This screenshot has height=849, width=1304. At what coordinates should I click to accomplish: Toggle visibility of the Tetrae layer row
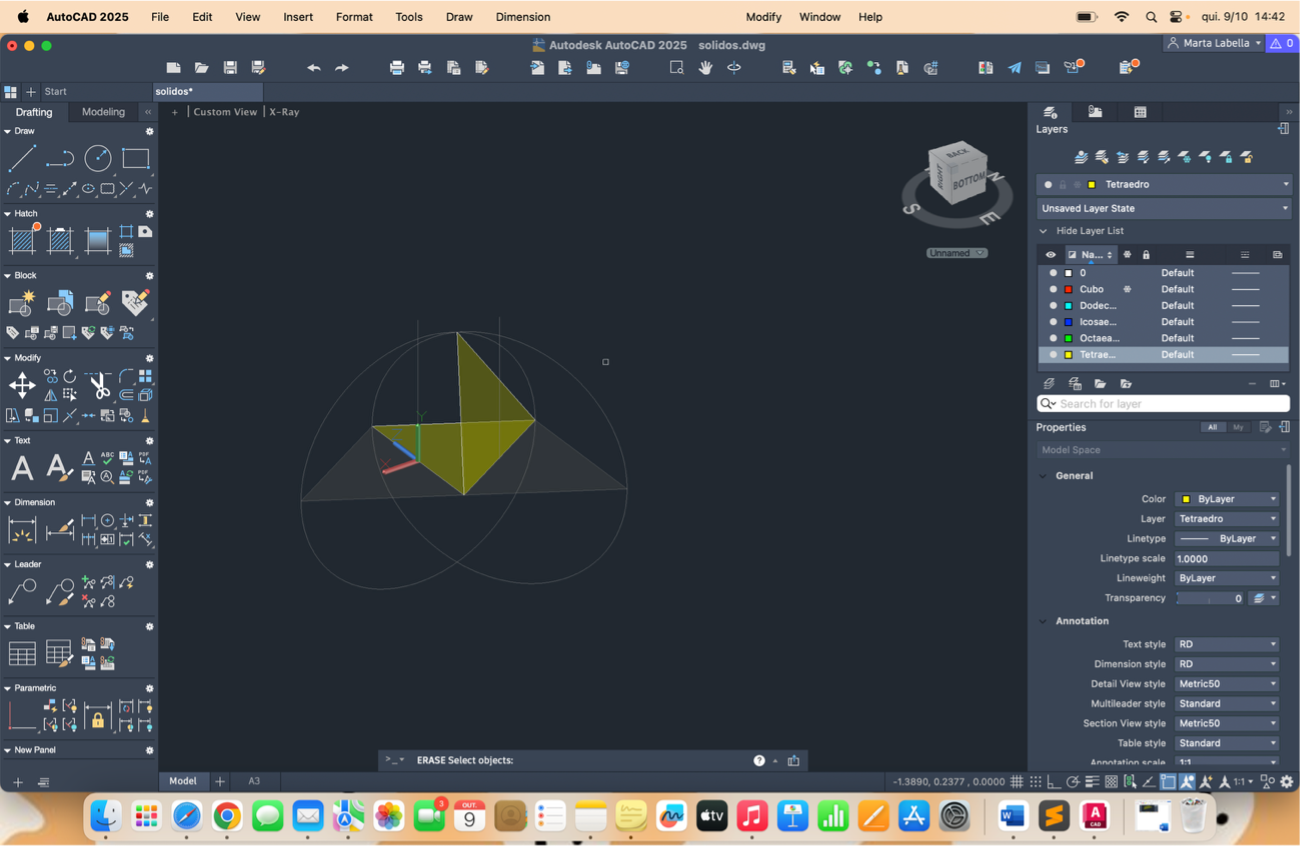coord(1053,355)
